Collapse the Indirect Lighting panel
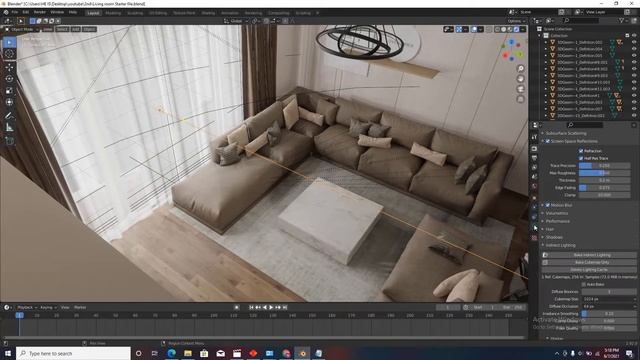640x360 pixels. pyautogui.click(x=560, y=245)
